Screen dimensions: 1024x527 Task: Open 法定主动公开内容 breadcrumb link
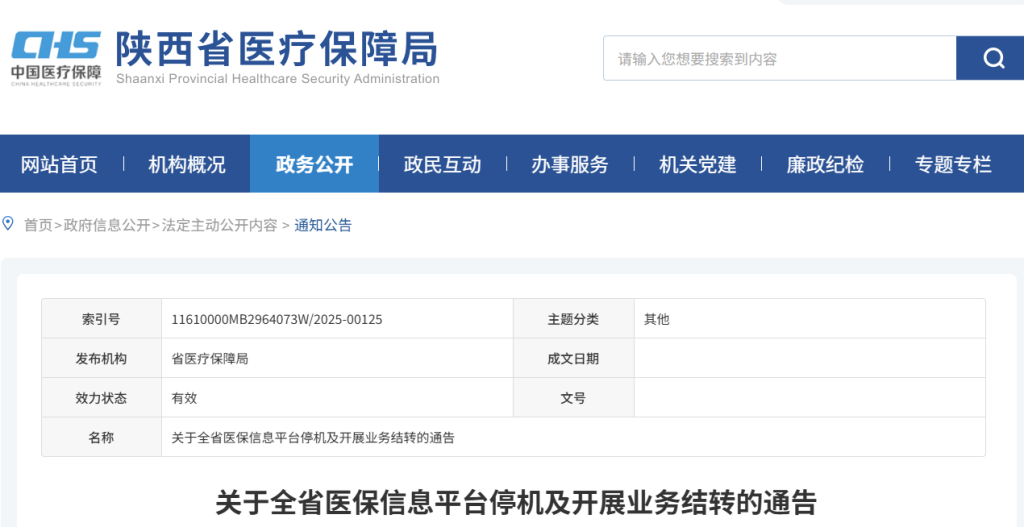(x=219, y=225)
